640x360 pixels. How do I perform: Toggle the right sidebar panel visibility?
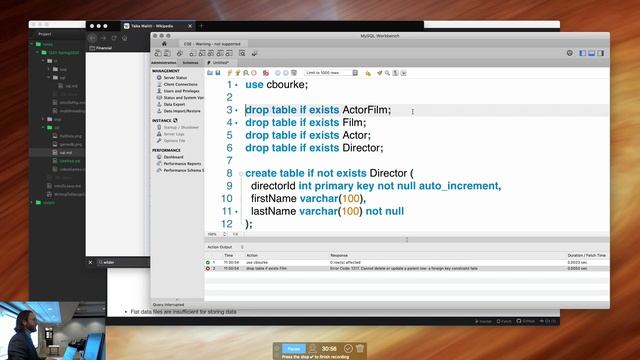click(x=601, y=53)
